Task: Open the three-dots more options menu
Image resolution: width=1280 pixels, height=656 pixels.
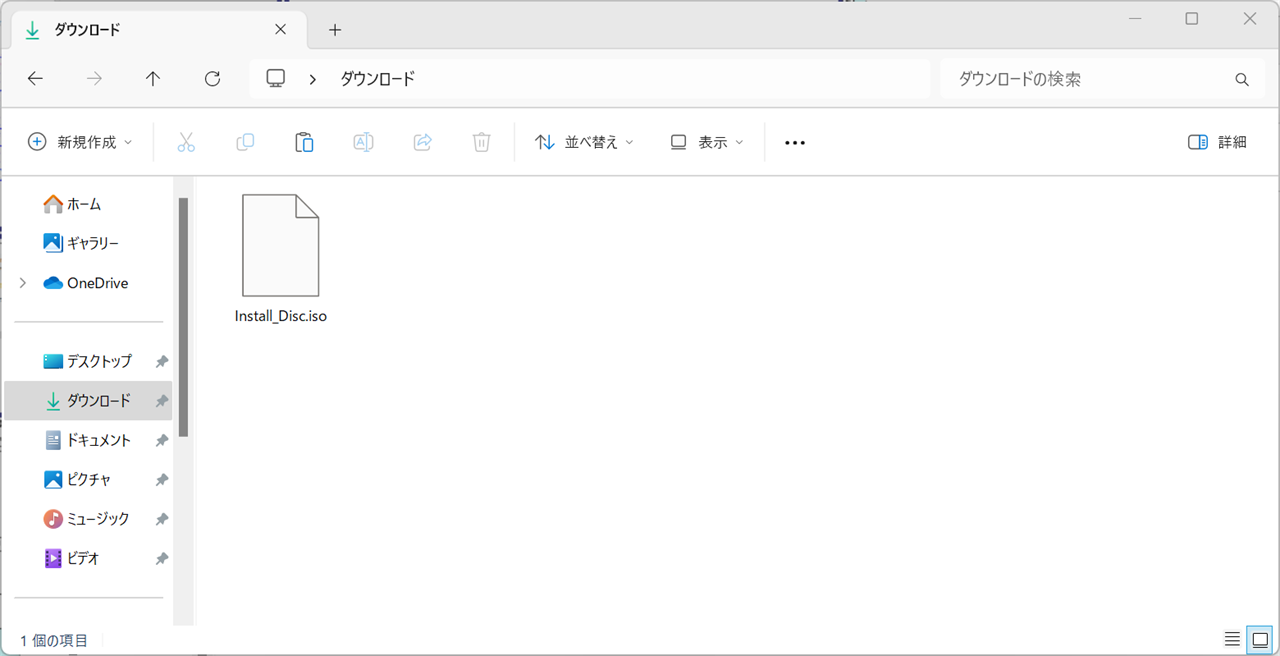Action: coord(795,142)
